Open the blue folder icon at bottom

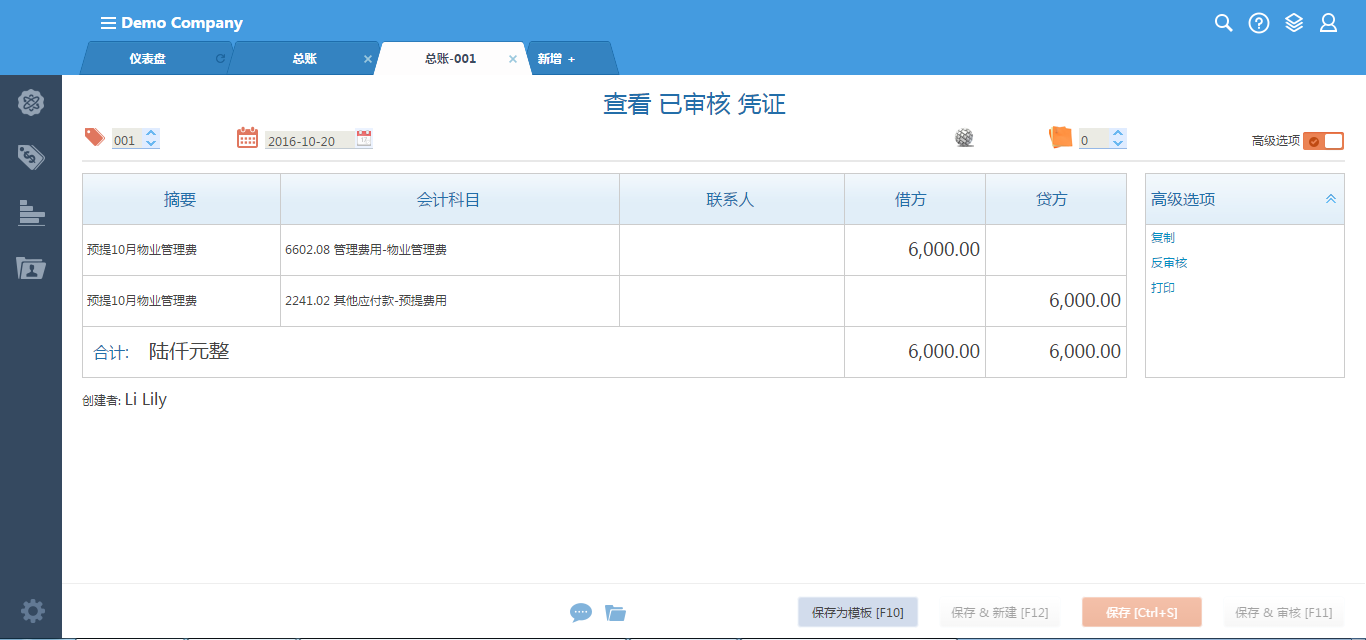tap(615, 613)
